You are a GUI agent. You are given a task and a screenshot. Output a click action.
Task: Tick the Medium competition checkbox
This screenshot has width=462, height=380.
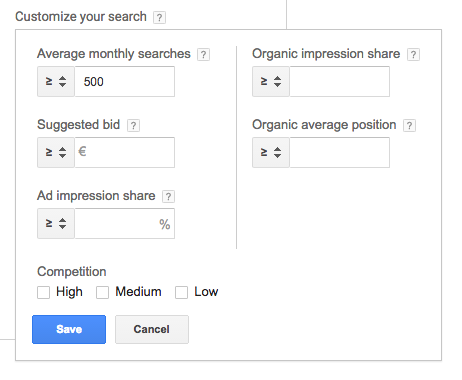coord(102,292)
